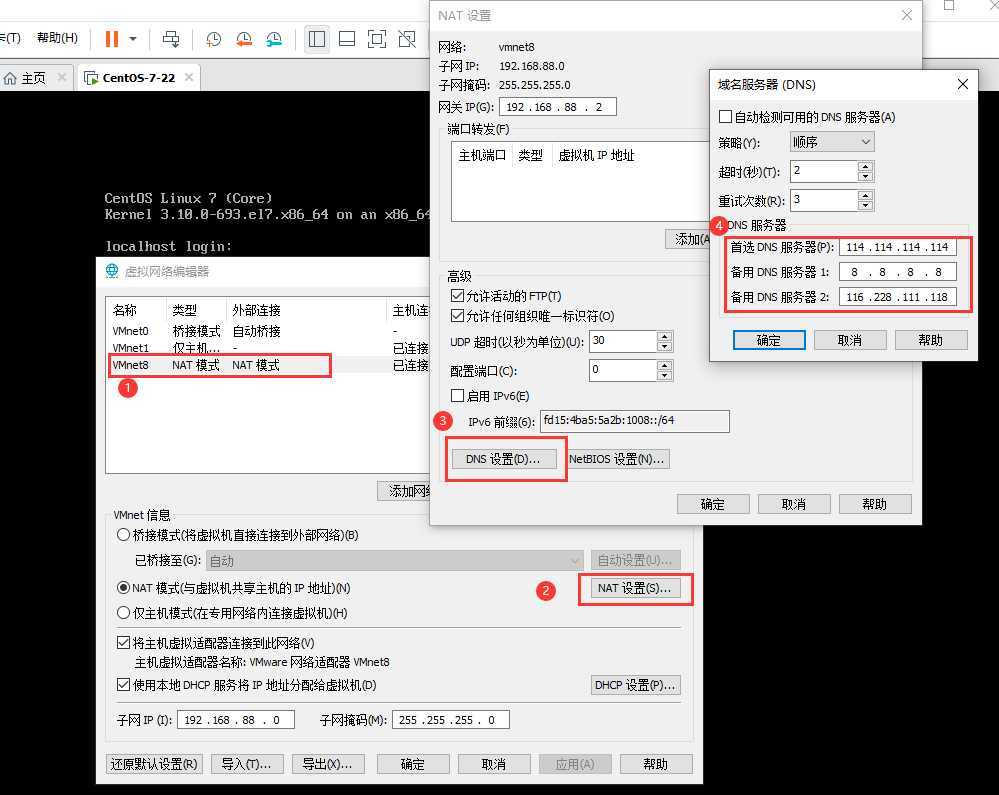Select the VMnet0 row in network list
This screenshot has height=795, width=999.
coord(268,331)
